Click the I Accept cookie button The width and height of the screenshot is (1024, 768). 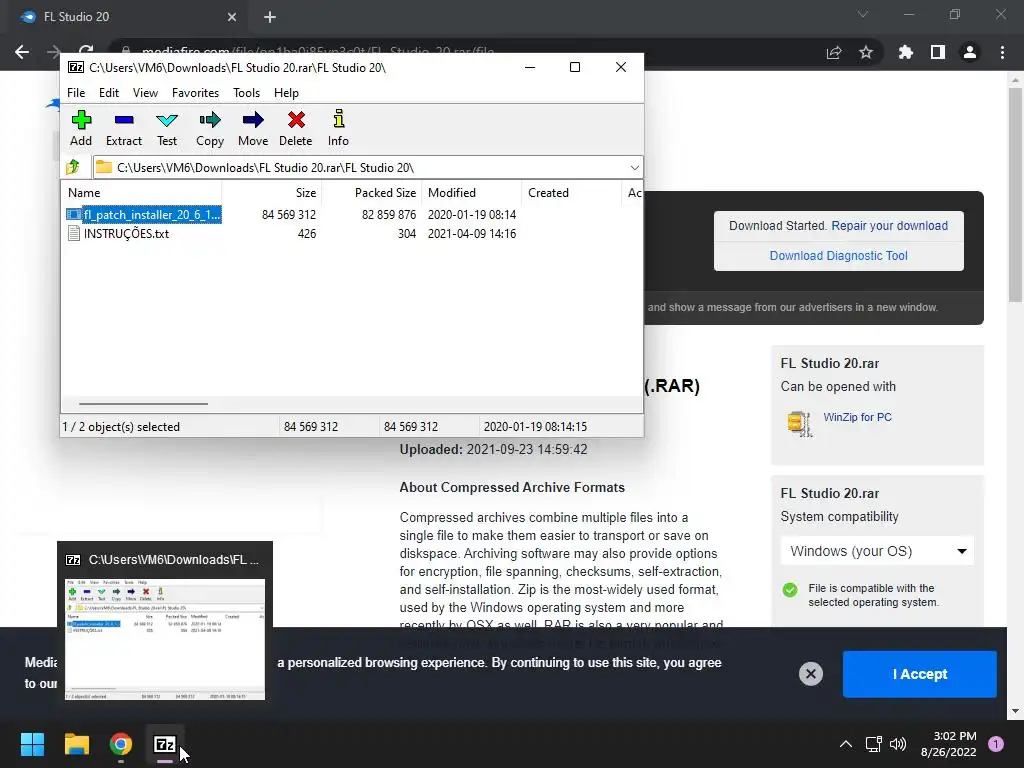920,674
